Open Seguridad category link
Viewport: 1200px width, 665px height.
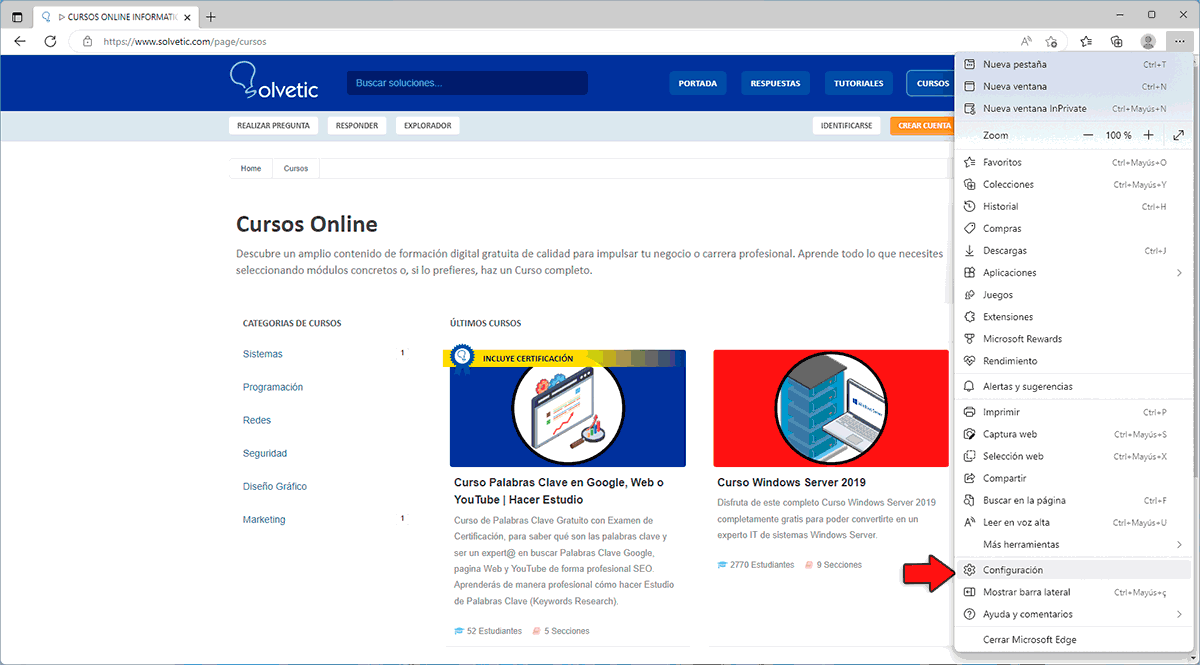265,453
